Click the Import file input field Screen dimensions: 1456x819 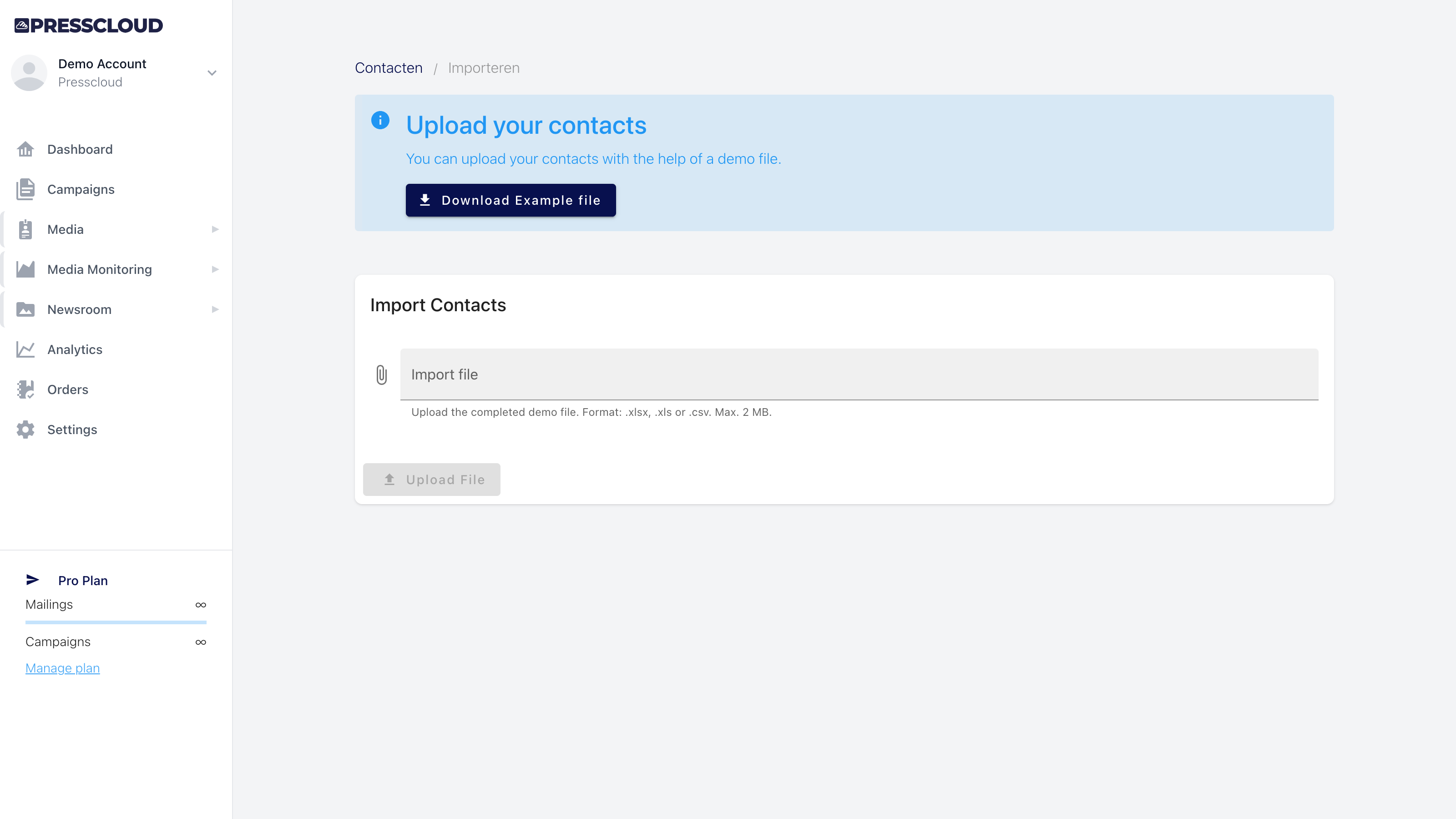click(x=859, y=375)
